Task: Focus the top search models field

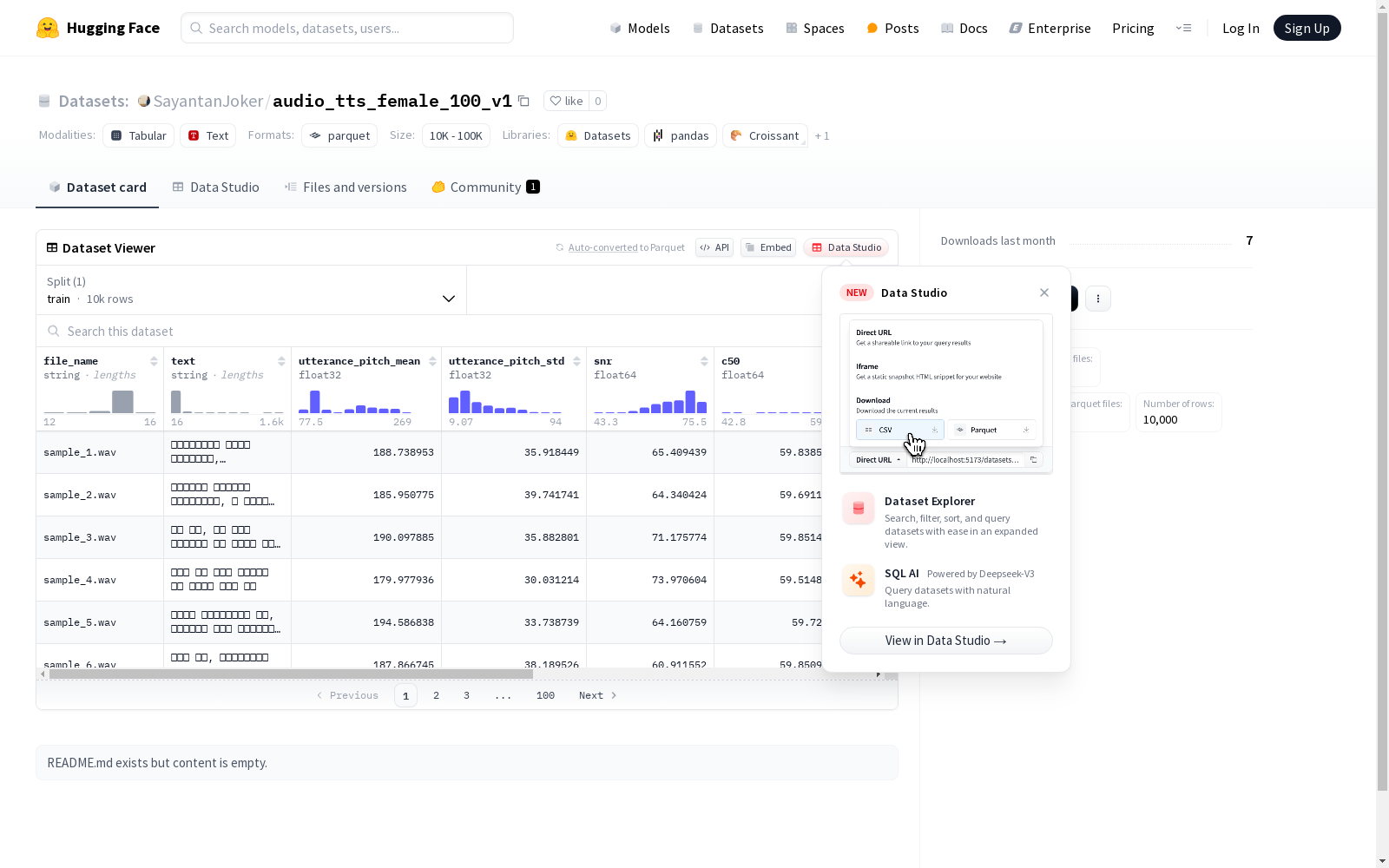Action: [347, 28]
